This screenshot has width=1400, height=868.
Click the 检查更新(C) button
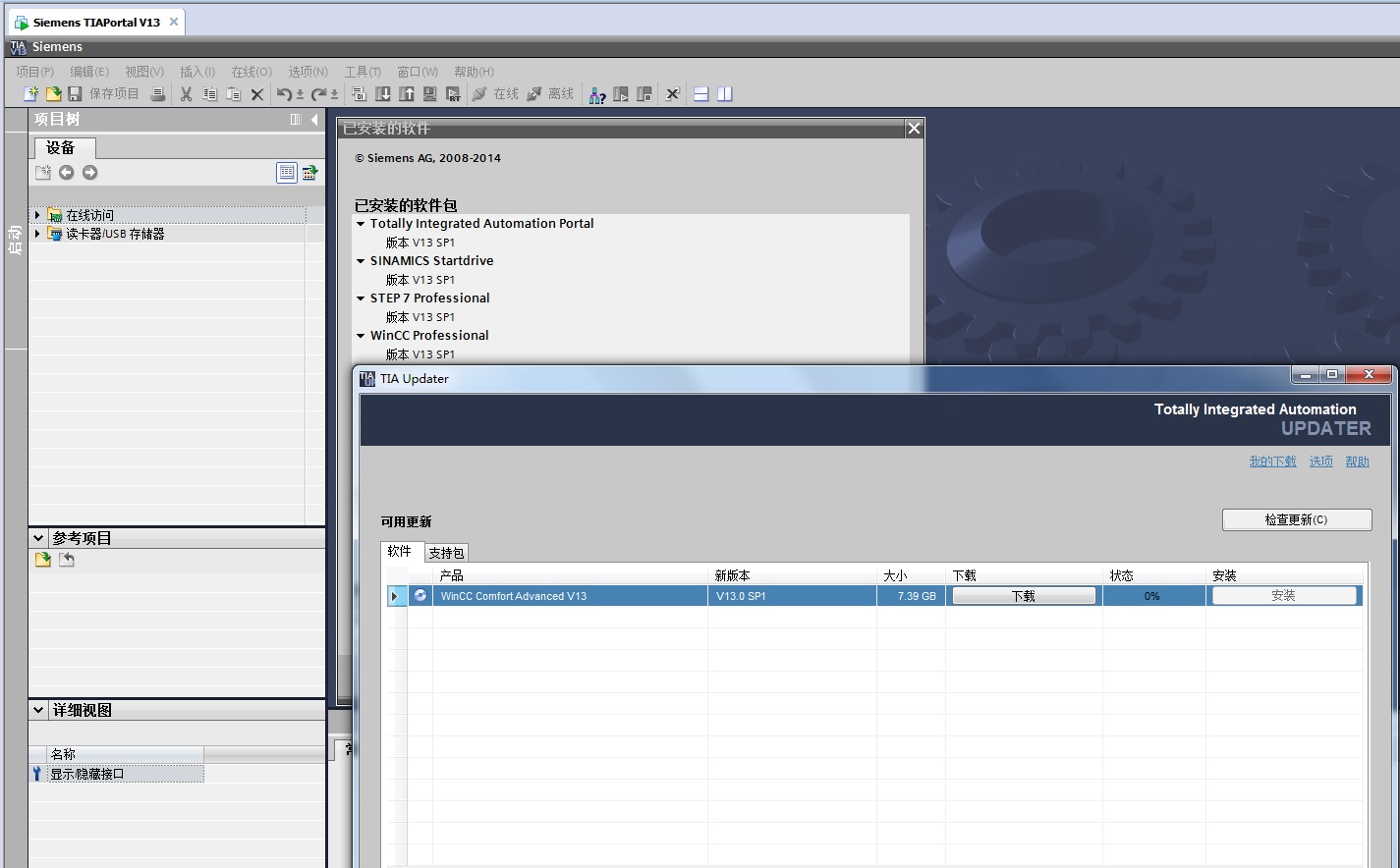click(1297, 519)
